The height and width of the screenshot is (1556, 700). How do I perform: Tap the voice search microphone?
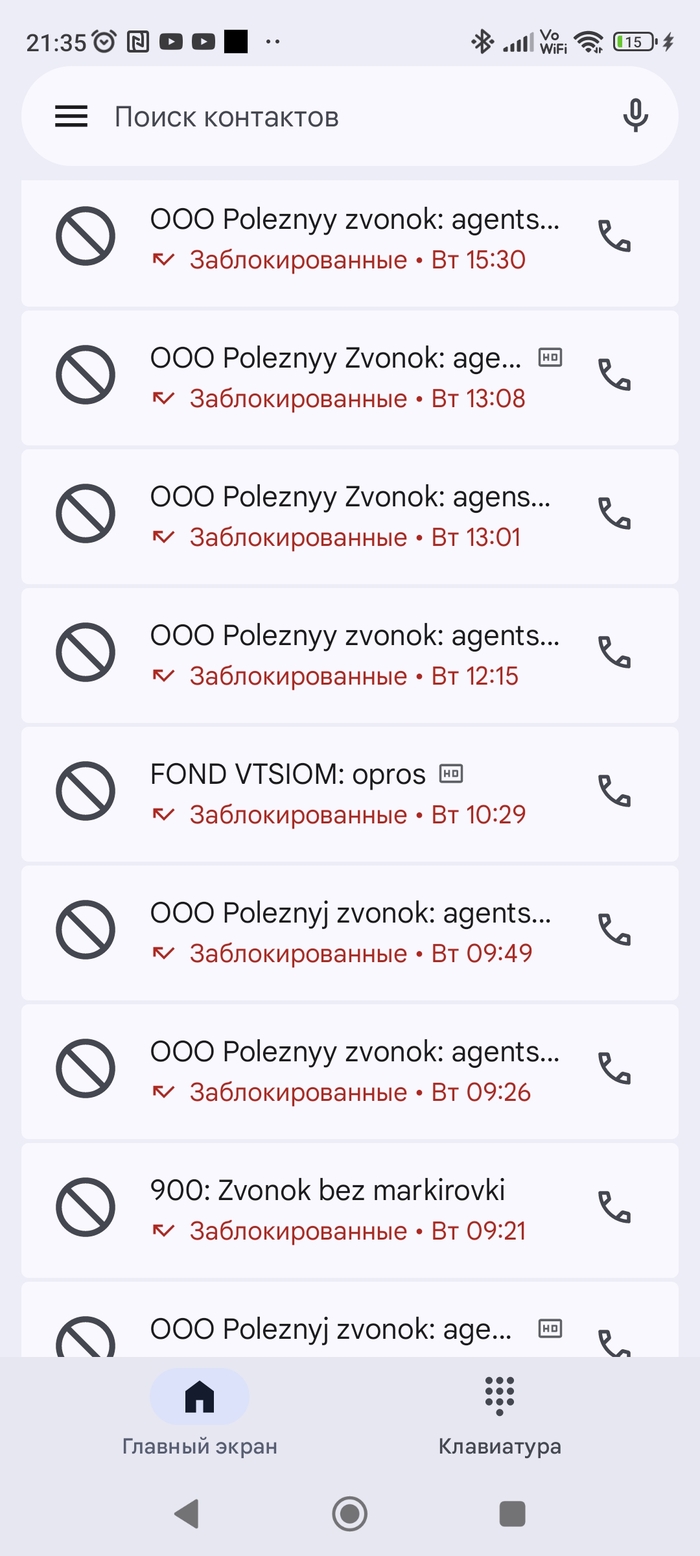[x=635, y=117]
